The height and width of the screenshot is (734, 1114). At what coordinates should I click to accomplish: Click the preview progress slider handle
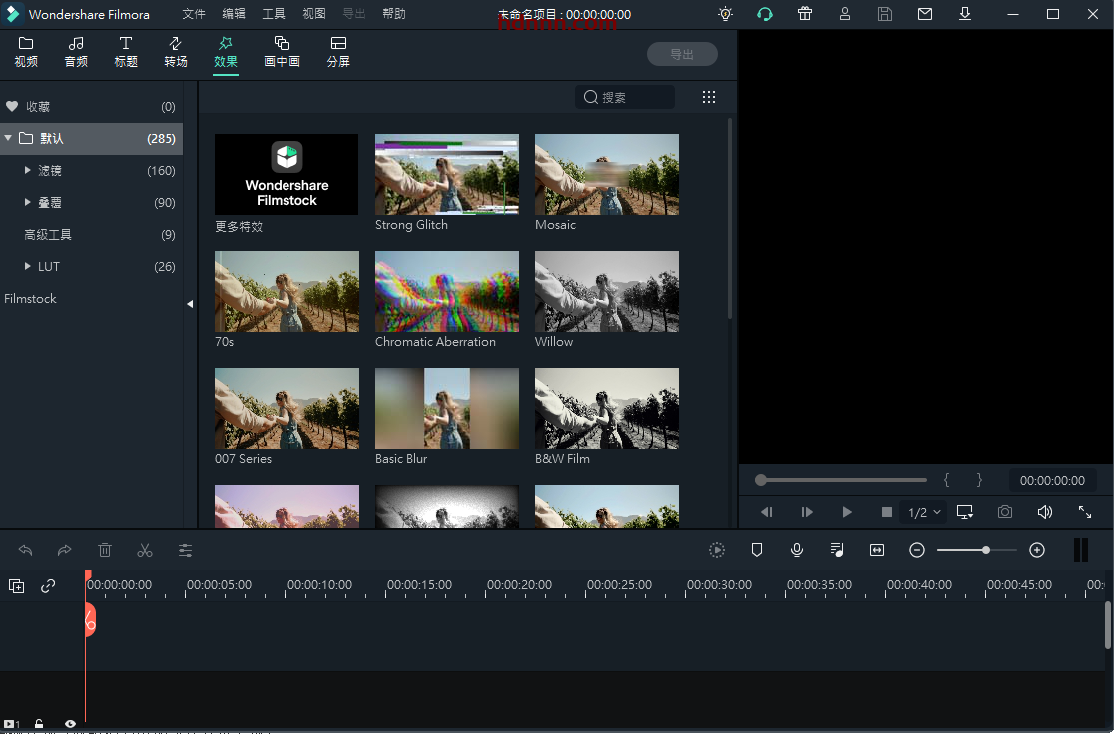(x=761, y=480)
